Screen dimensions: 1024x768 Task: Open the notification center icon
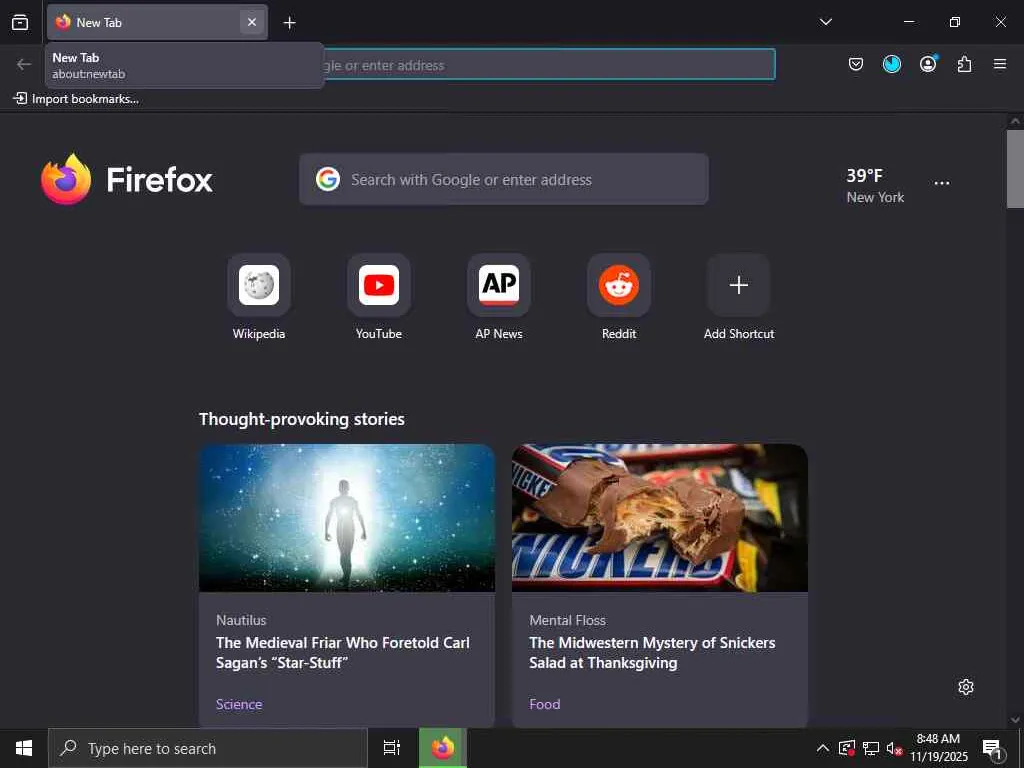pyautogui.click(x=993, y=748)
